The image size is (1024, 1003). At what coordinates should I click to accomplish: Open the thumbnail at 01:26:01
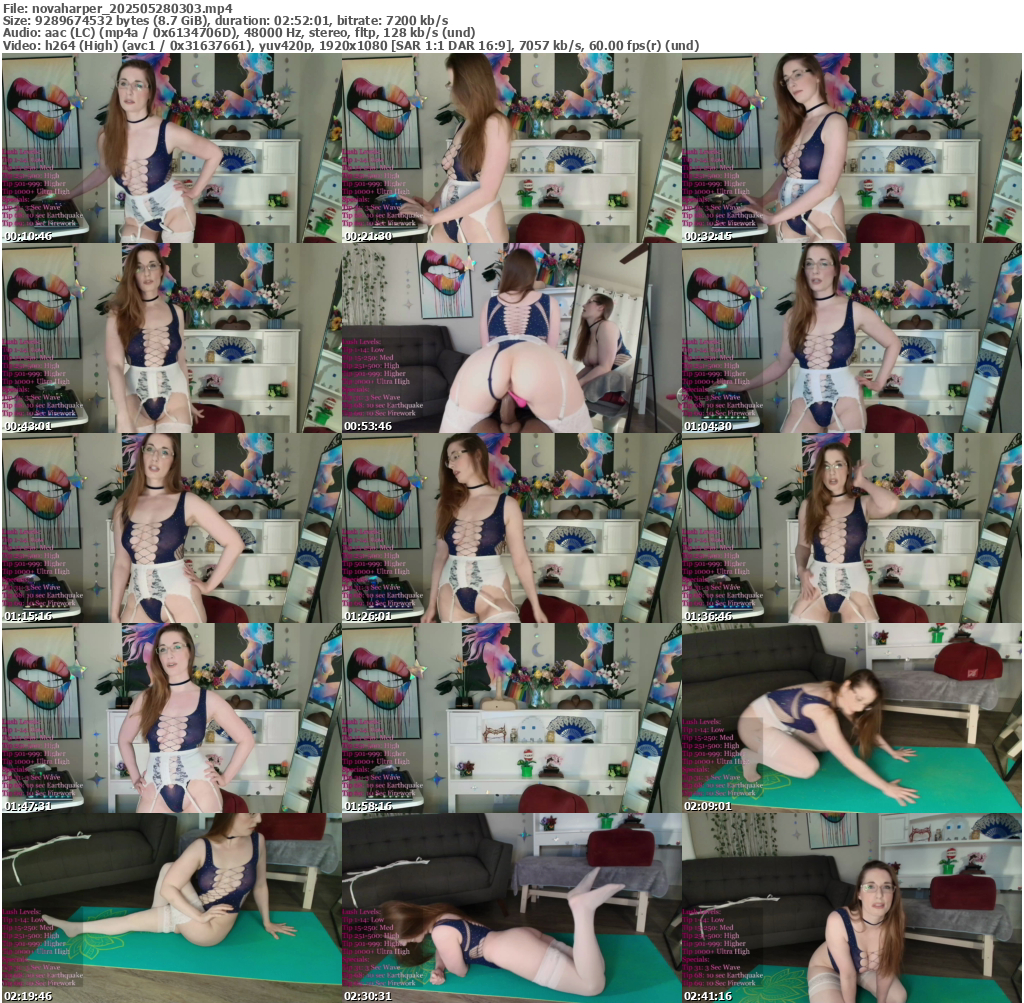[511, 528]
